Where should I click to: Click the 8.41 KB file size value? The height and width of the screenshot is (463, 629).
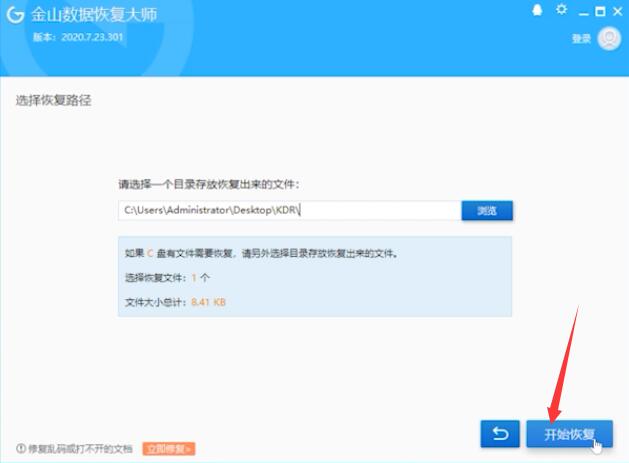[x=208, y=302]
